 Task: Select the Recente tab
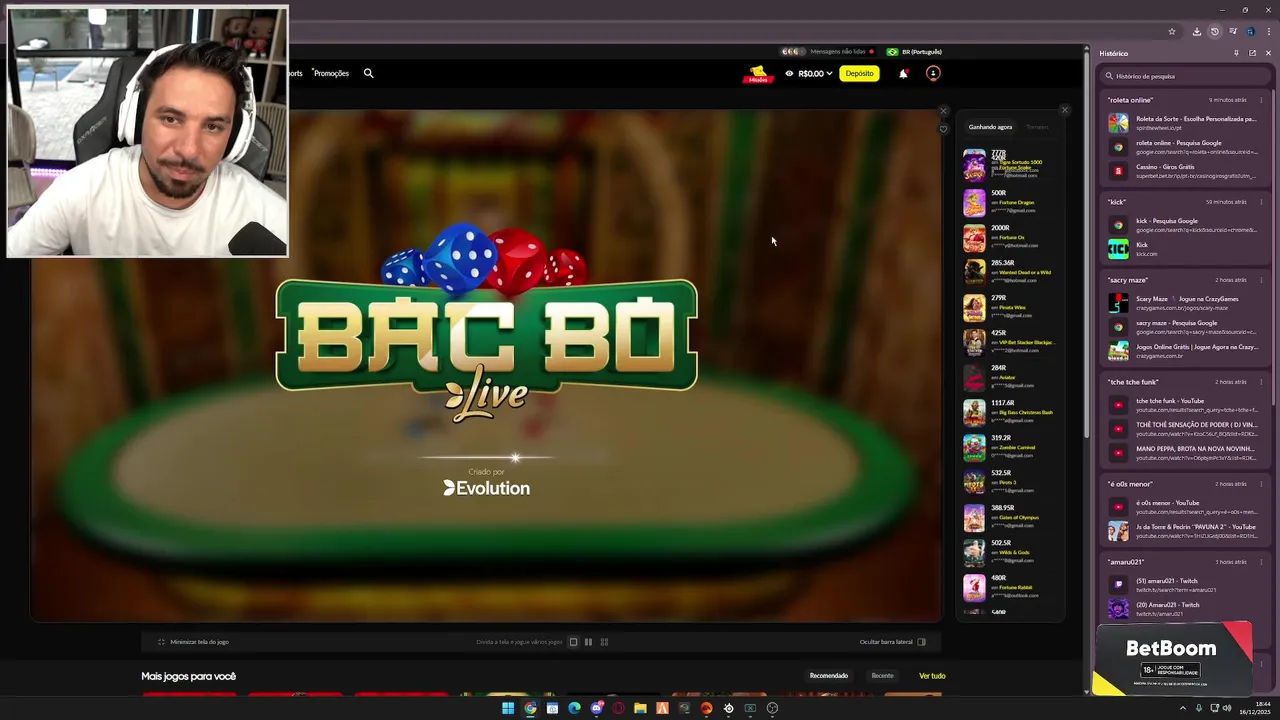(x=882, y=676)
